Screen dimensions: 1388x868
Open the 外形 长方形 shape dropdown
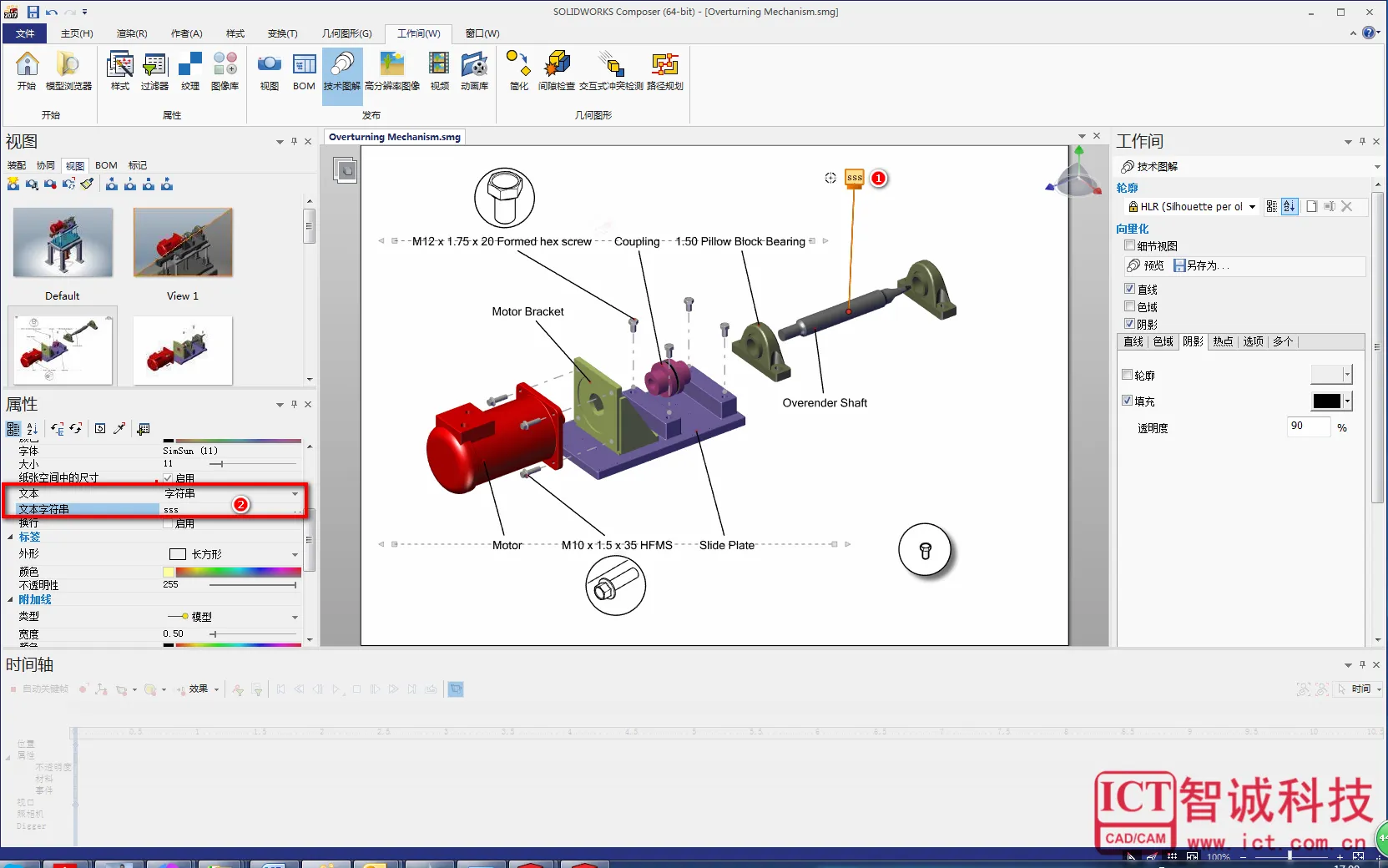tap(295, 554)
